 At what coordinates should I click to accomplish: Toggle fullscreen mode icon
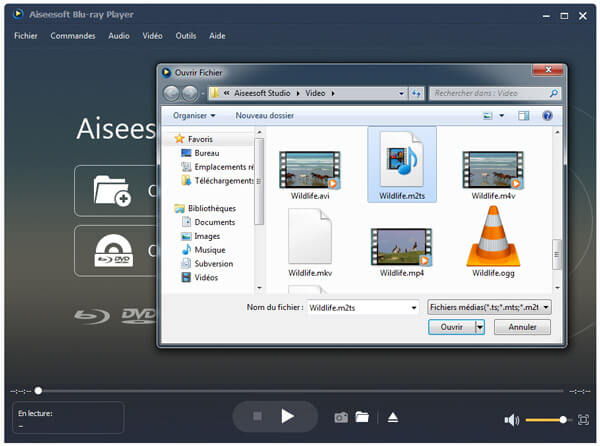583,420
